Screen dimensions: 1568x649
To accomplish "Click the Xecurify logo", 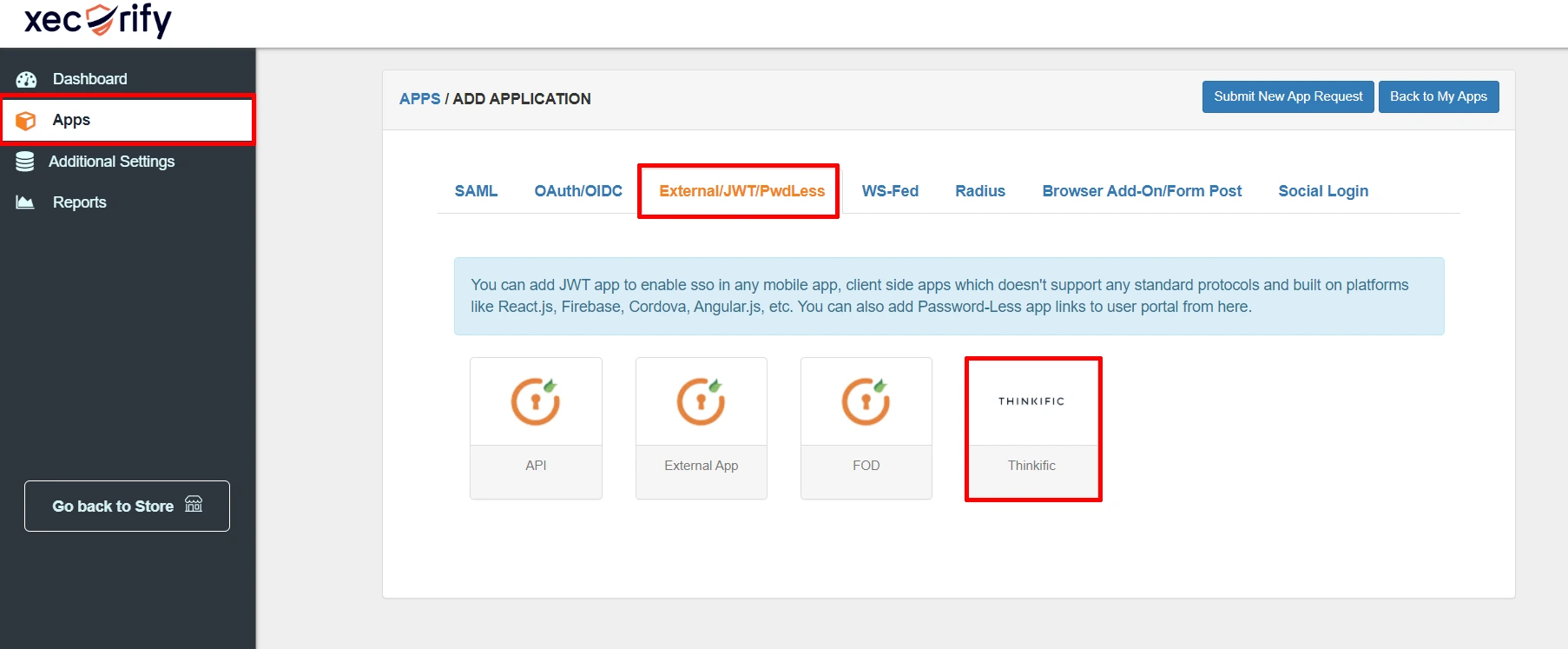I will tap(98, 19).
